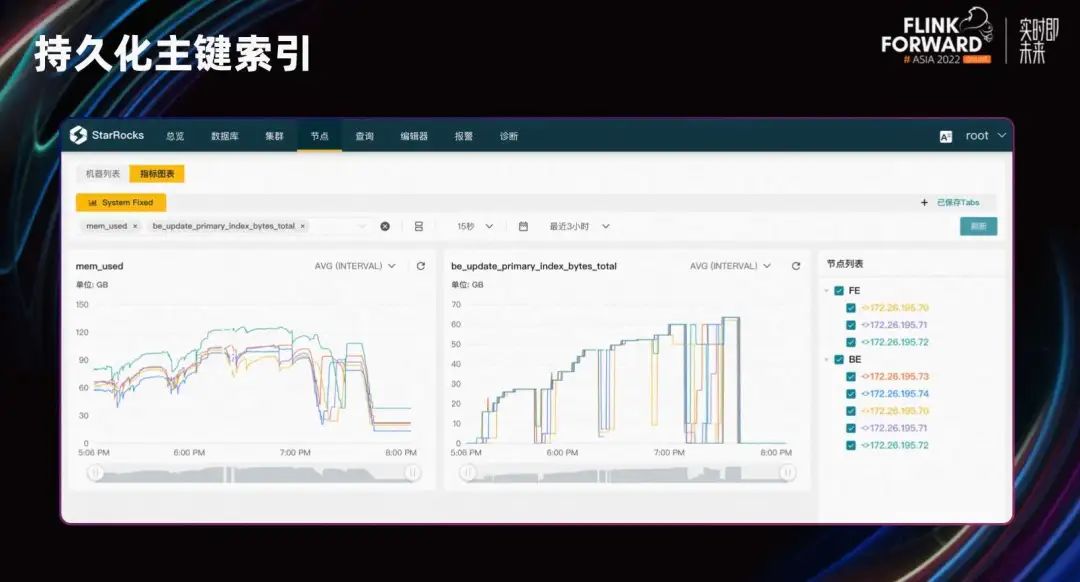Viewport: 1080px width, 582px height.
Task: Open the 诊断 menu
Action: (x=509, y=136)
